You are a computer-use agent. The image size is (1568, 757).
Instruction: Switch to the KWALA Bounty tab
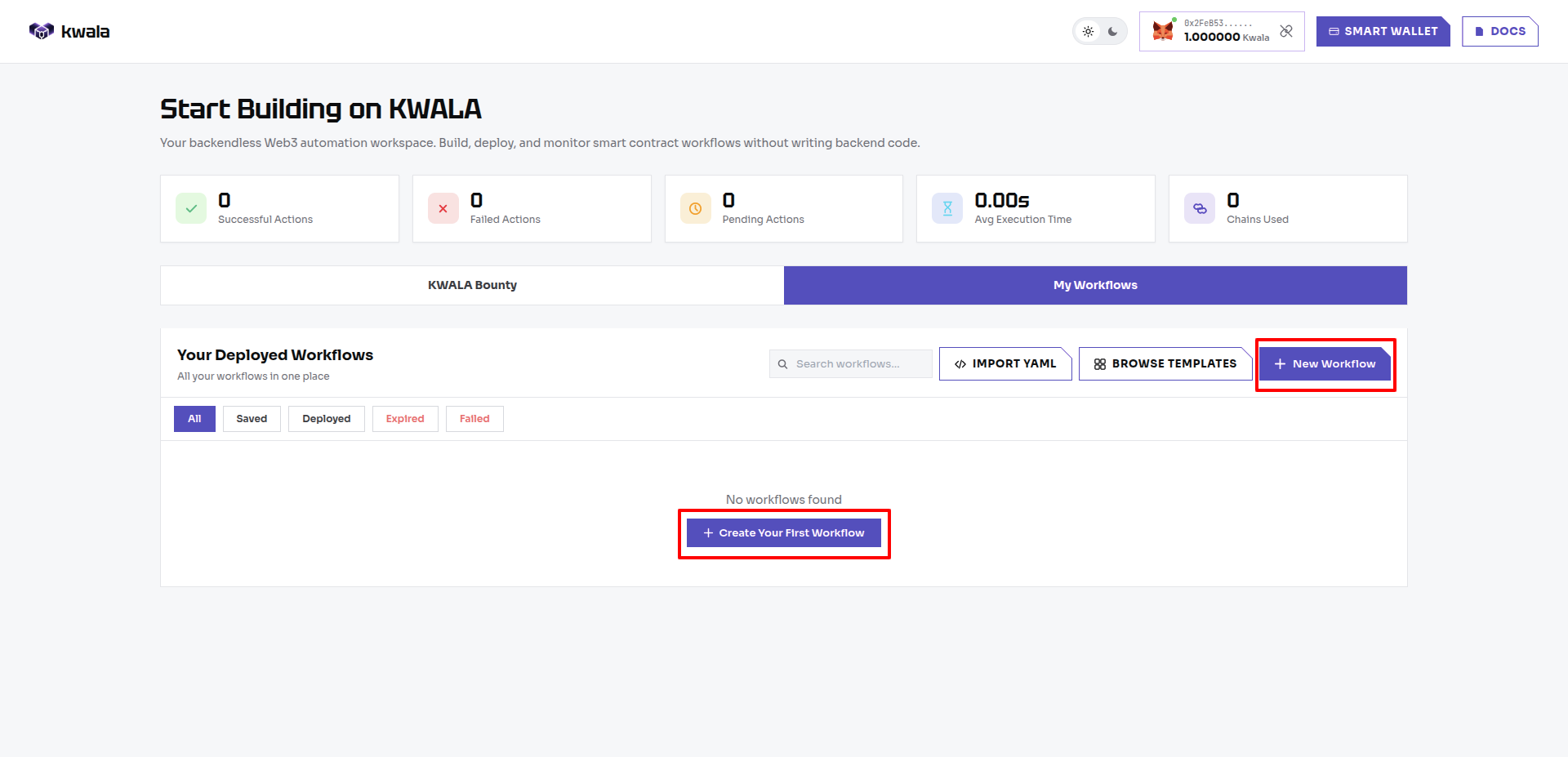(472, 285)
